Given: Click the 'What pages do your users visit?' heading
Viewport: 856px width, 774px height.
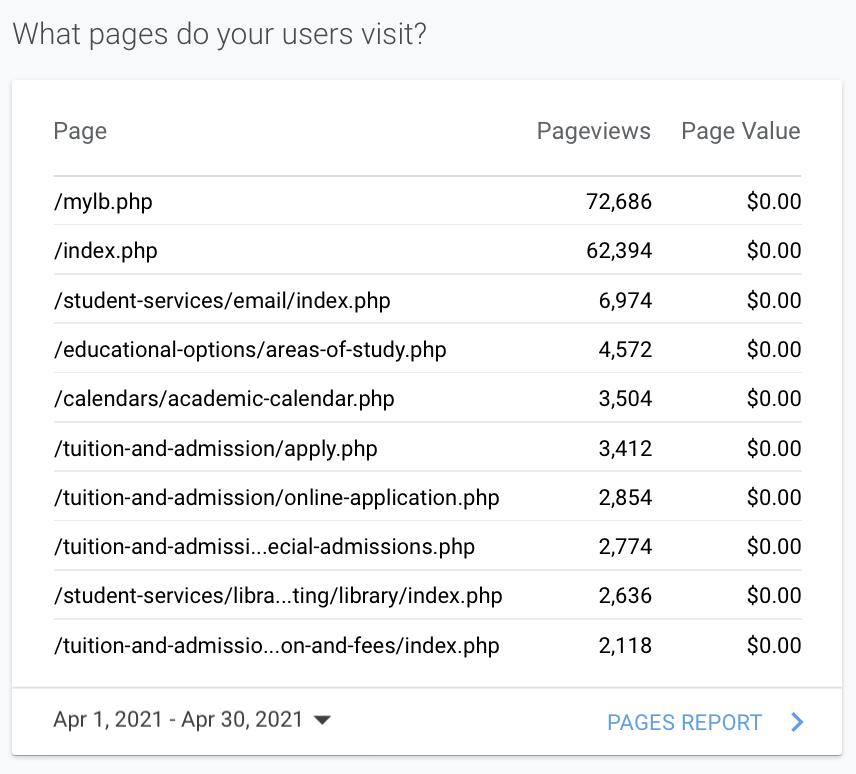Looking at the screenshot, I should click(x=219, y=34).
